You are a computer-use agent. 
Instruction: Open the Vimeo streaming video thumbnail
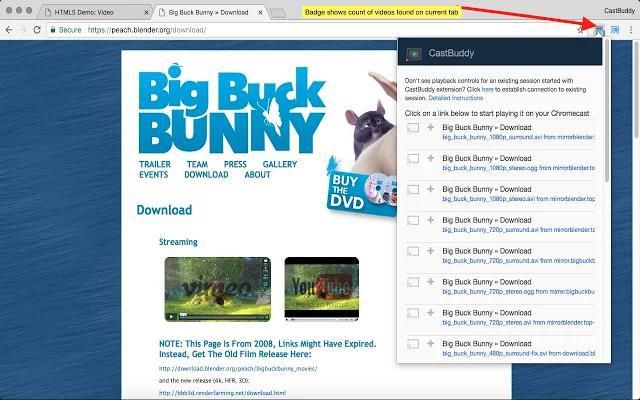[218, 289]
